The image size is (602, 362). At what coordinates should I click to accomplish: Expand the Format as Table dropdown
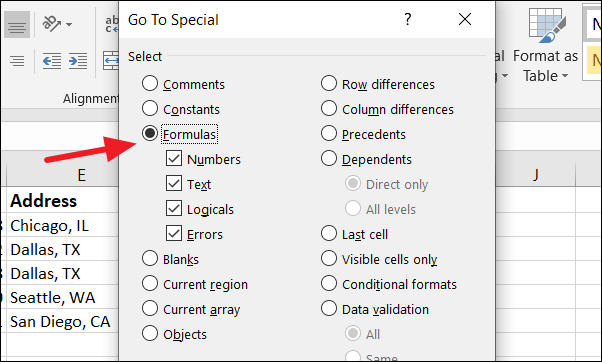[565, 76]
